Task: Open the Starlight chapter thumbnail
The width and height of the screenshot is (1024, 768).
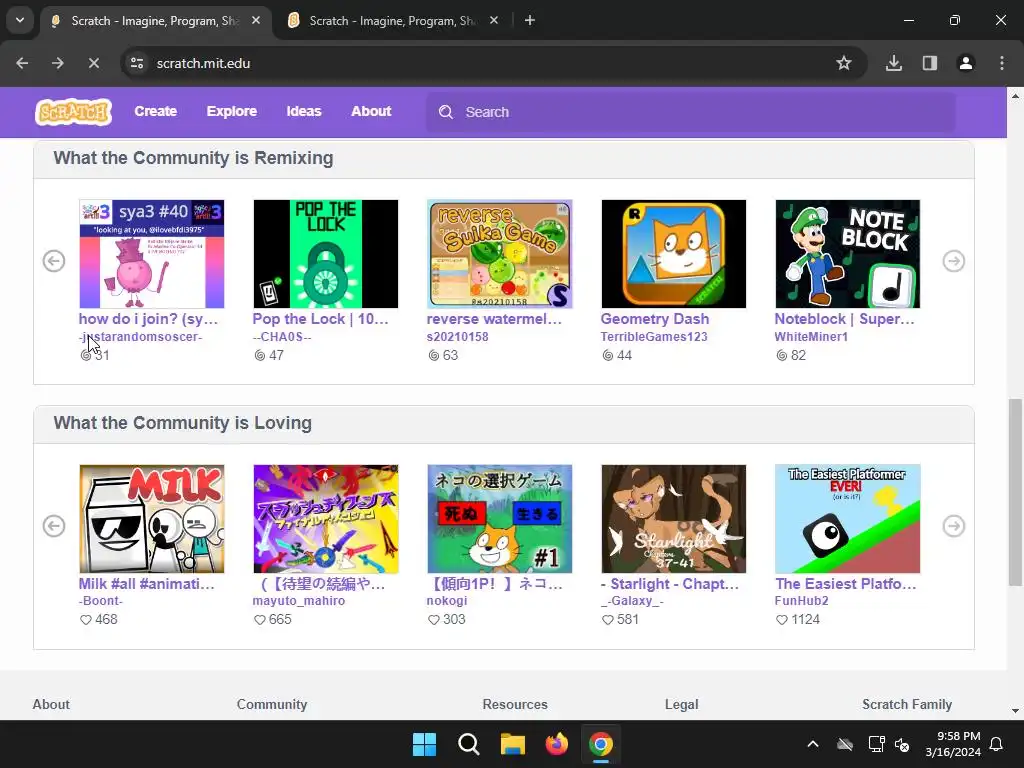Action: pyautogui.click(x=673, y=519)
